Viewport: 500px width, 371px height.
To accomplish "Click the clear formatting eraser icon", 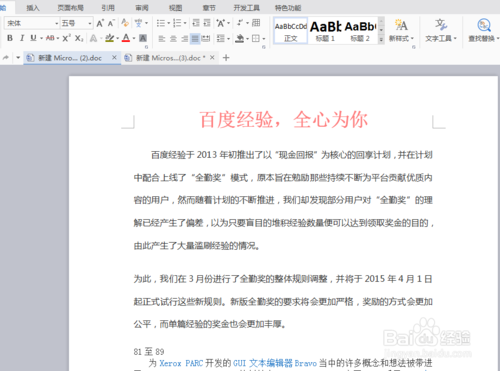I will click(x=125, y=23).
